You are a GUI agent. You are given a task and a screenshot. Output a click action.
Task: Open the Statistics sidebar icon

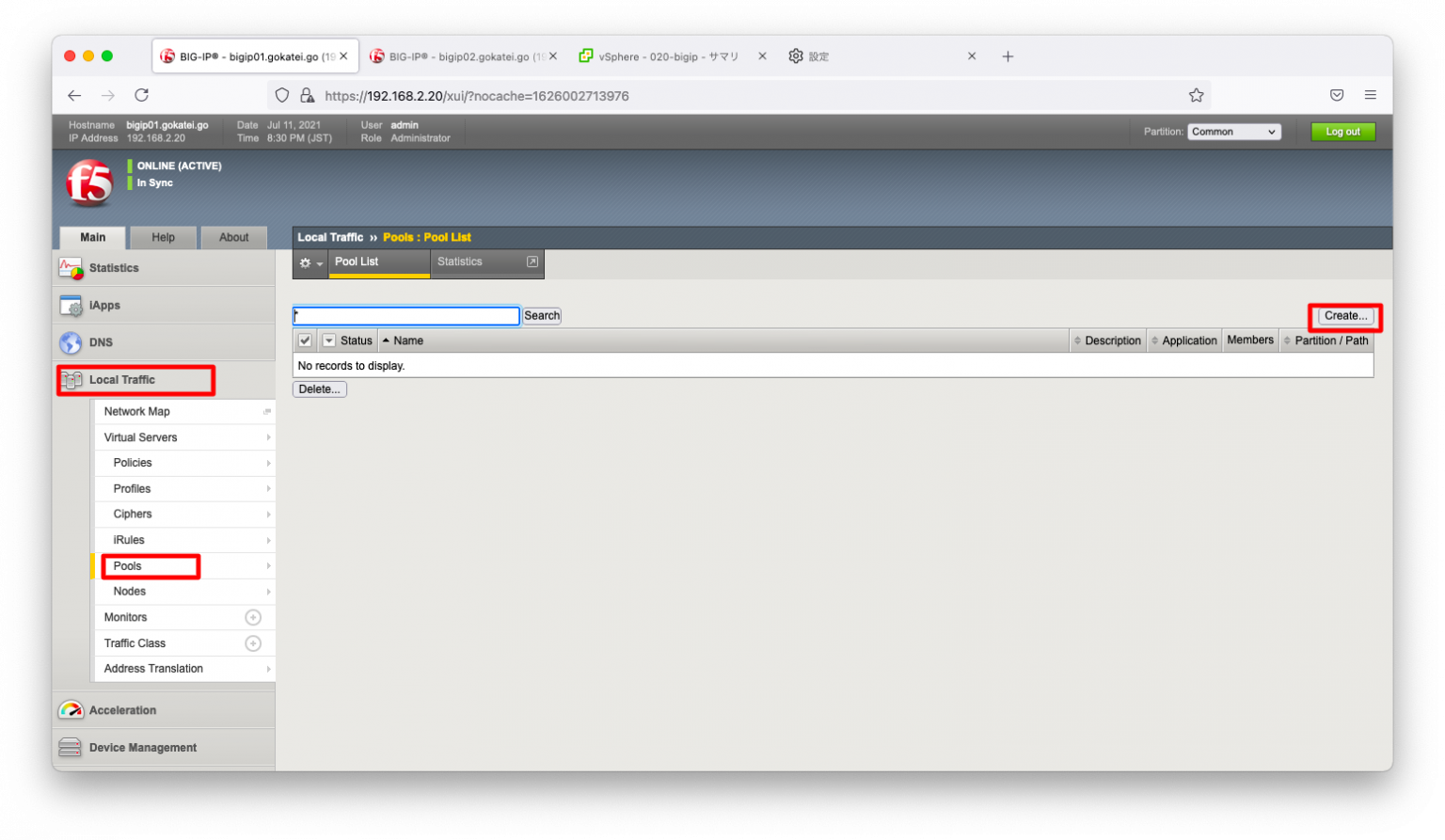coord(71,268)
